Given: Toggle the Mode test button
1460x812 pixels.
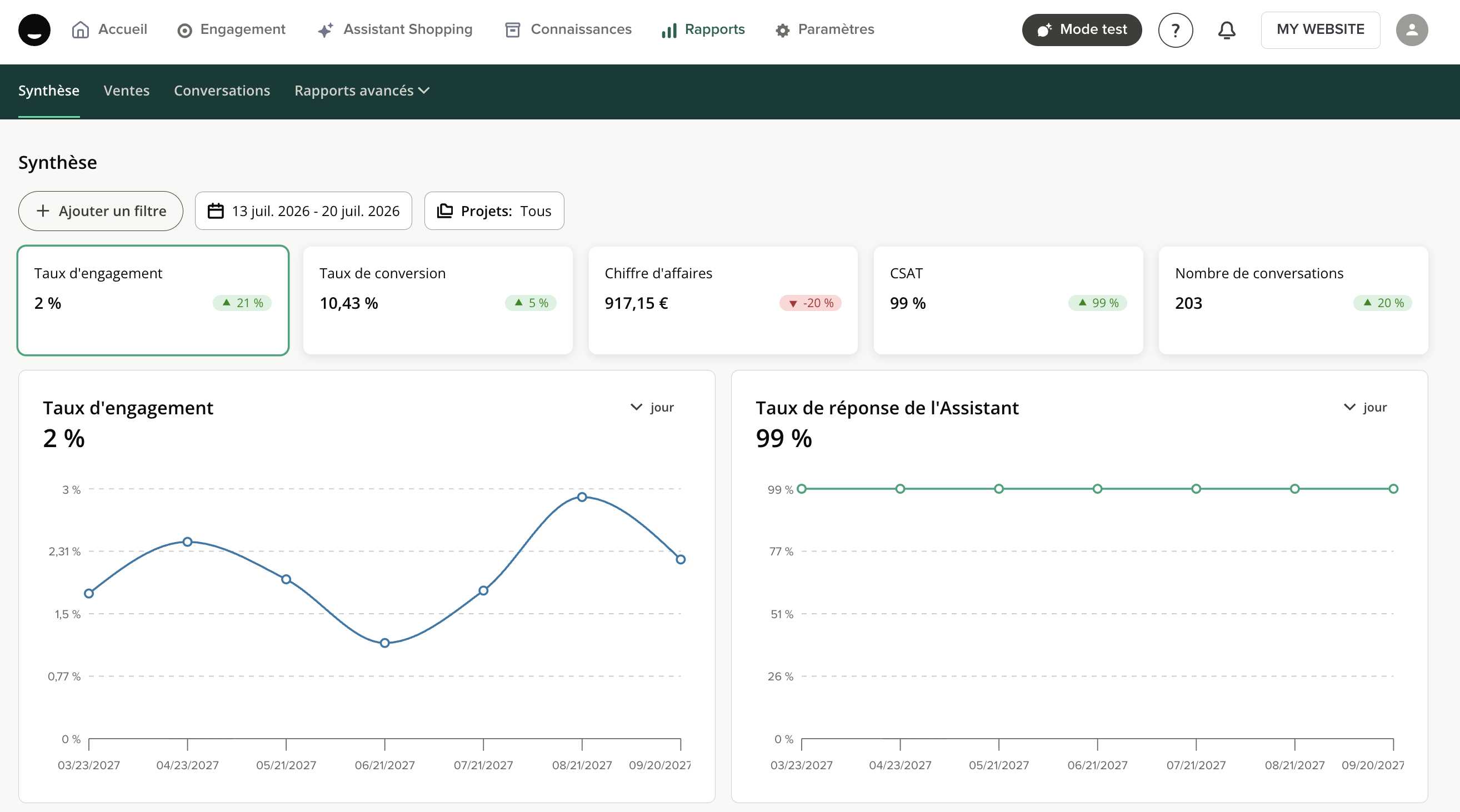Looking at the screenshot, I should (x=1082, y=30).
